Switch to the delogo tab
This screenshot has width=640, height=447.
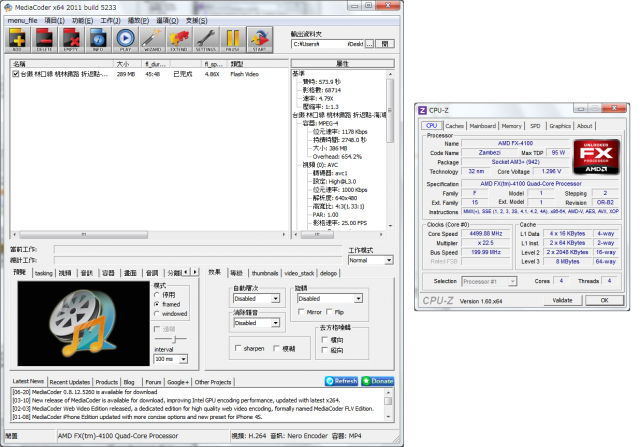(x=329, y=273)
